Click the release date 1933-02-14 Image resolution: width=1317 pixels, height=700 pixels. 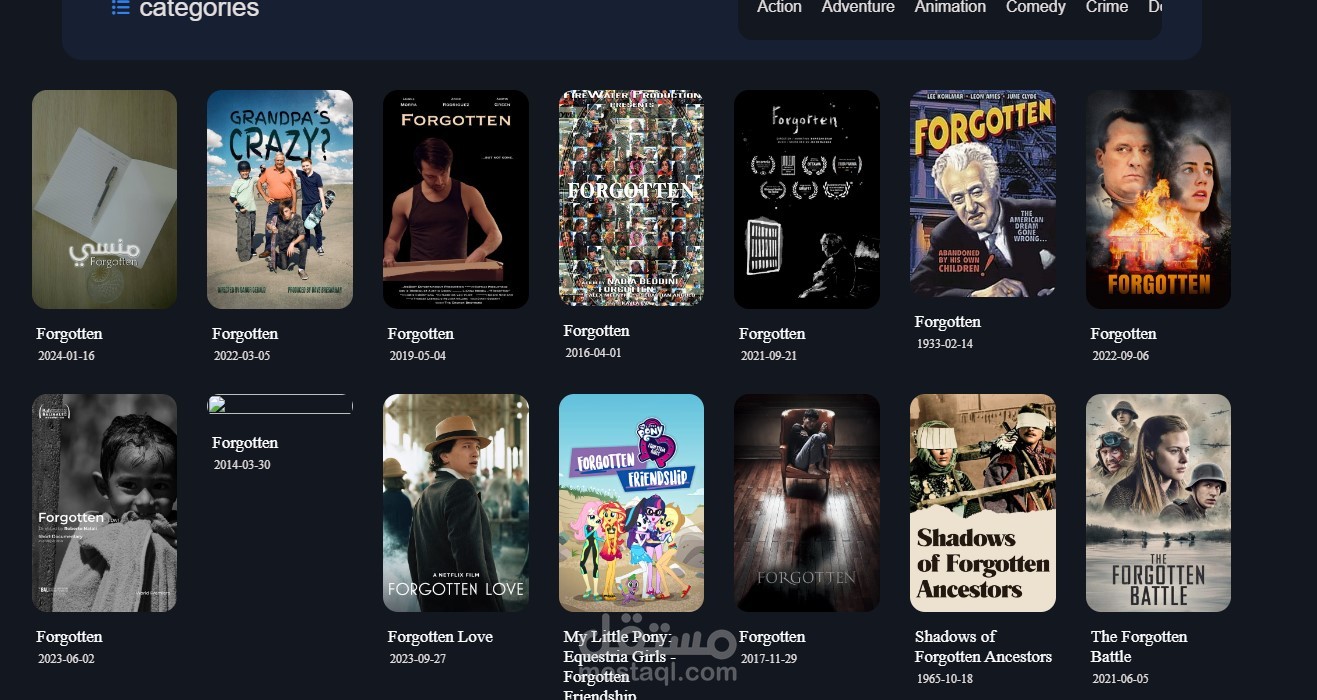[945, 344]
